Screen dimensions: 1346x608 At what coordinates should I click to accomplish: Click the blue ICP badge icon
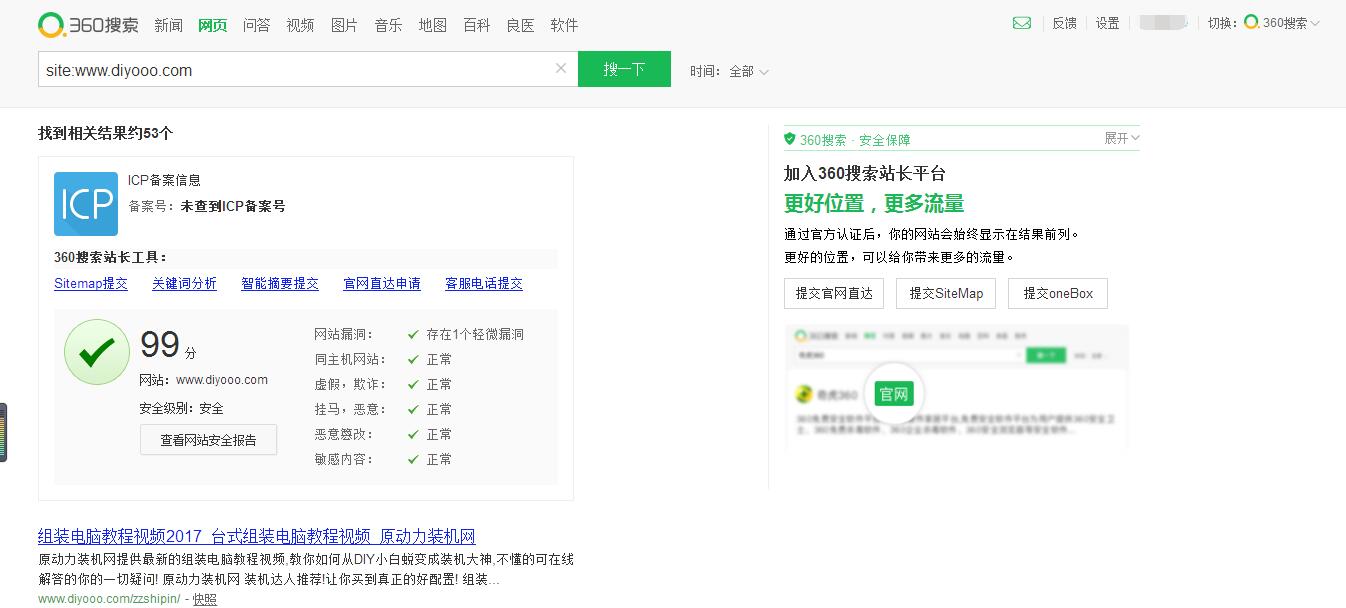tap(86, 204)
